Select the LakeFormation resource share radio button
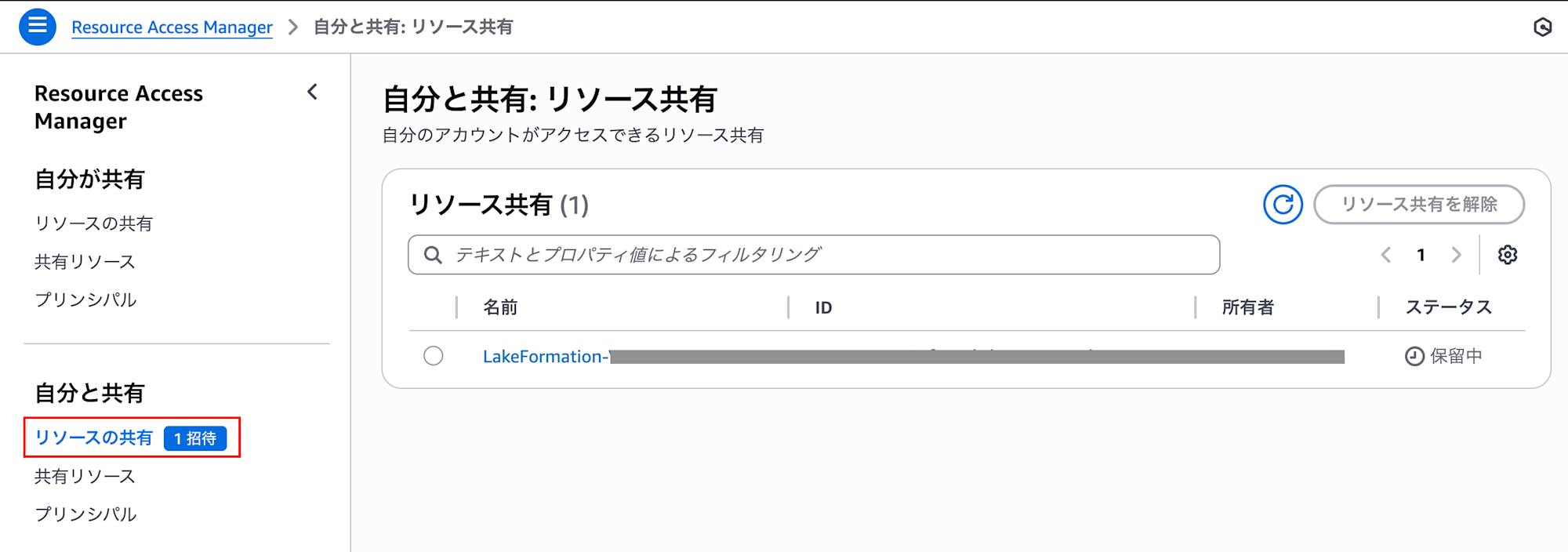Viewport: 1568px width, 552px height. 434,356
